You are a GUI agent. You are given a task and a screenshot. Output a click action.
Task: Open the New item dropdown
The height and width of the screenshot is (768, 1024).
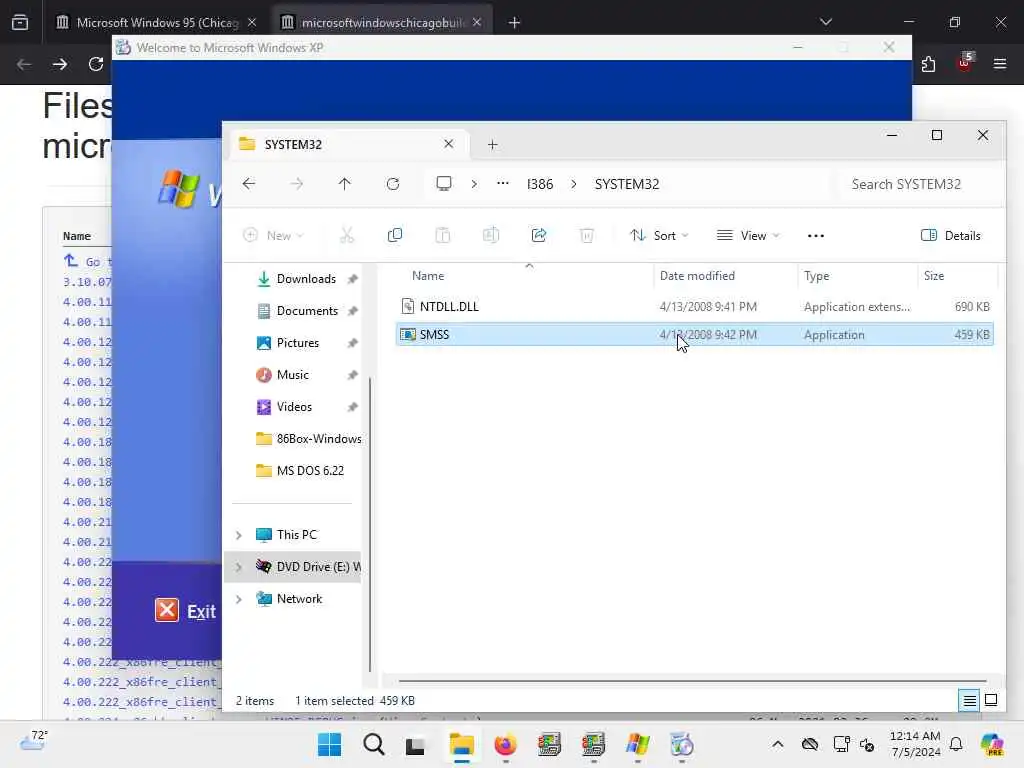tap(273, 236)
